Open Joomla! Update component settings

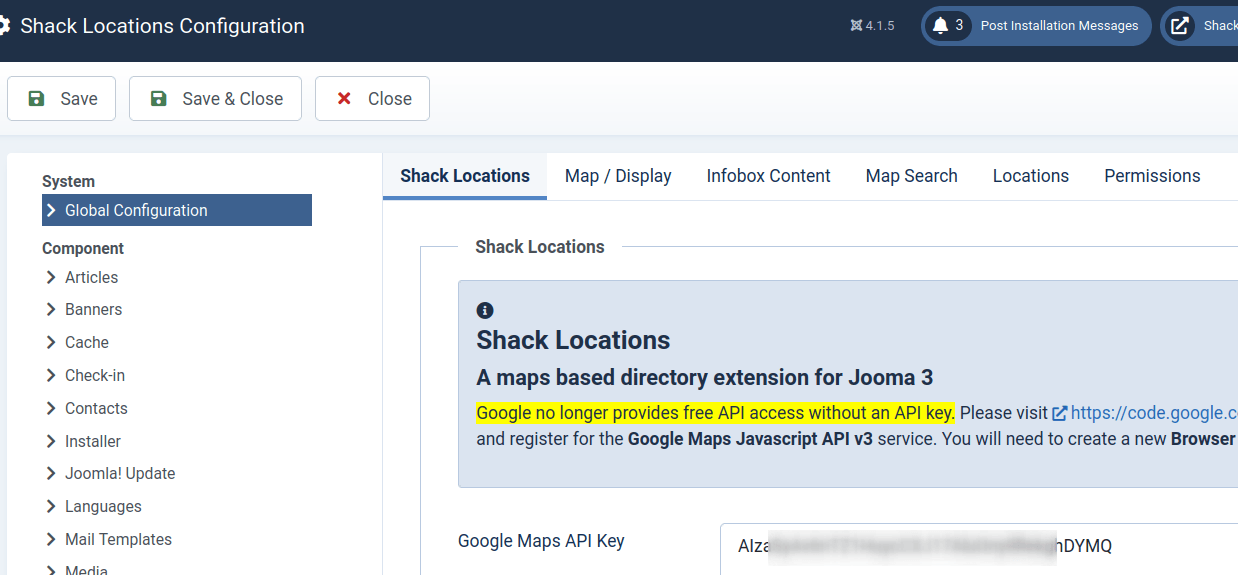click(x=120, y=473)
